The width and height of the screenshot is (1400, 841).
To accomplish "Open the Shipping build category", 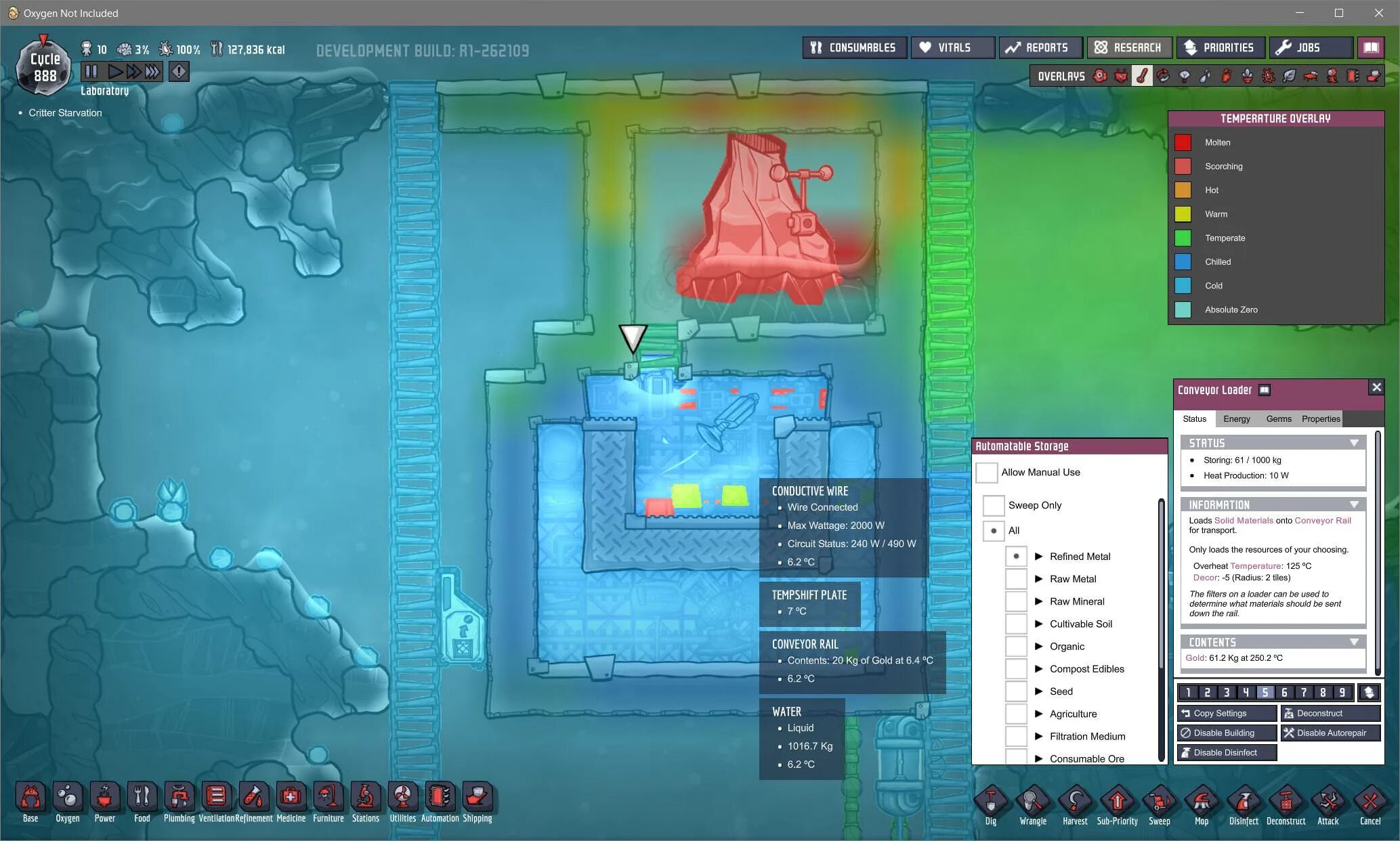I will [x=478, y=797].
